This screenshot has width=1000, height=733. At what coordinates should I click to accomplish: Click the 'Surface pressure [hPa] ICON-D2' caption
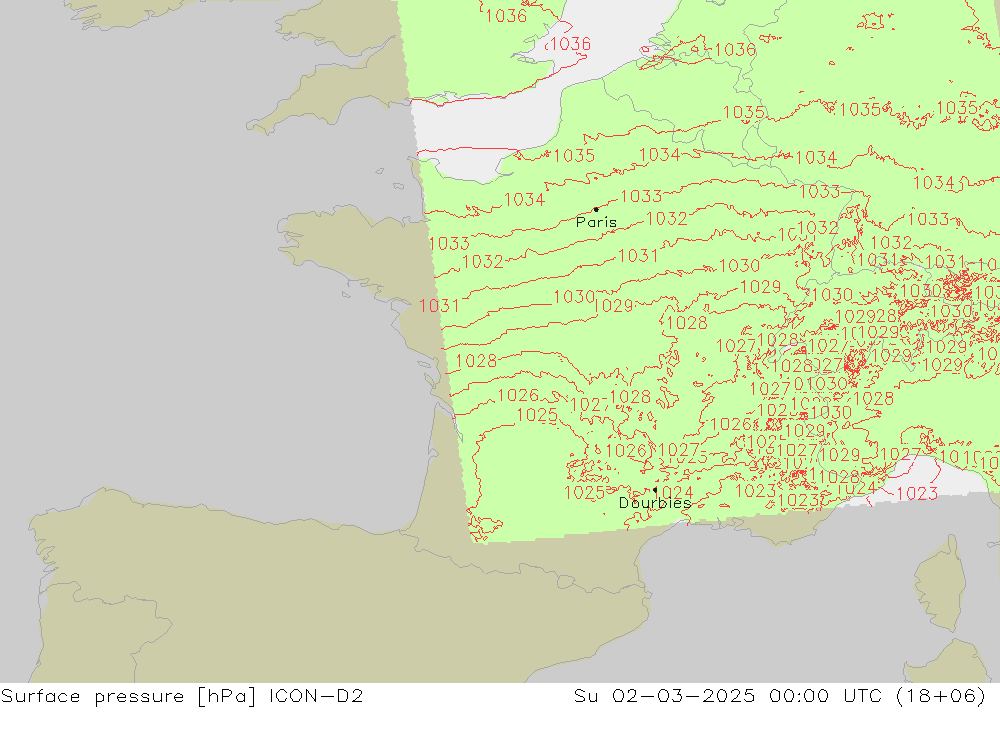[x=182, y=696]
